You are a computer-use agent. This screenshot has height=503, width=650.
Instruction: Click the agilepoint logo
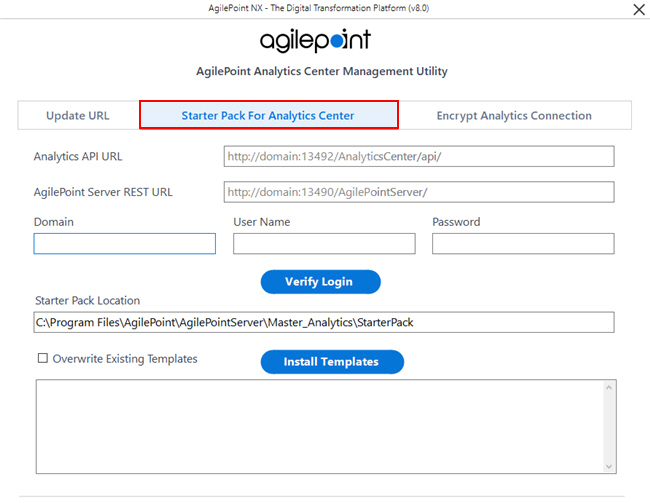pos(315,41)
